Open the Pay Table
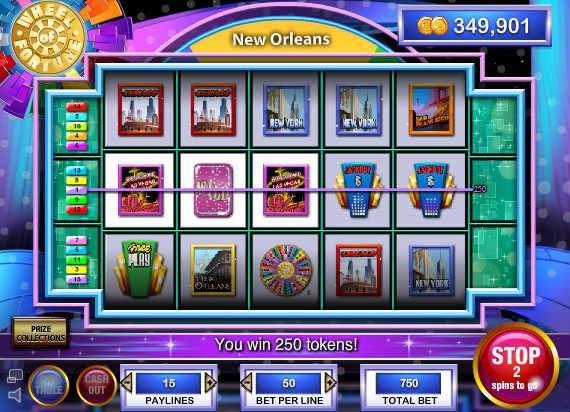This screenshot has width=570, height=412. (48, 385)
